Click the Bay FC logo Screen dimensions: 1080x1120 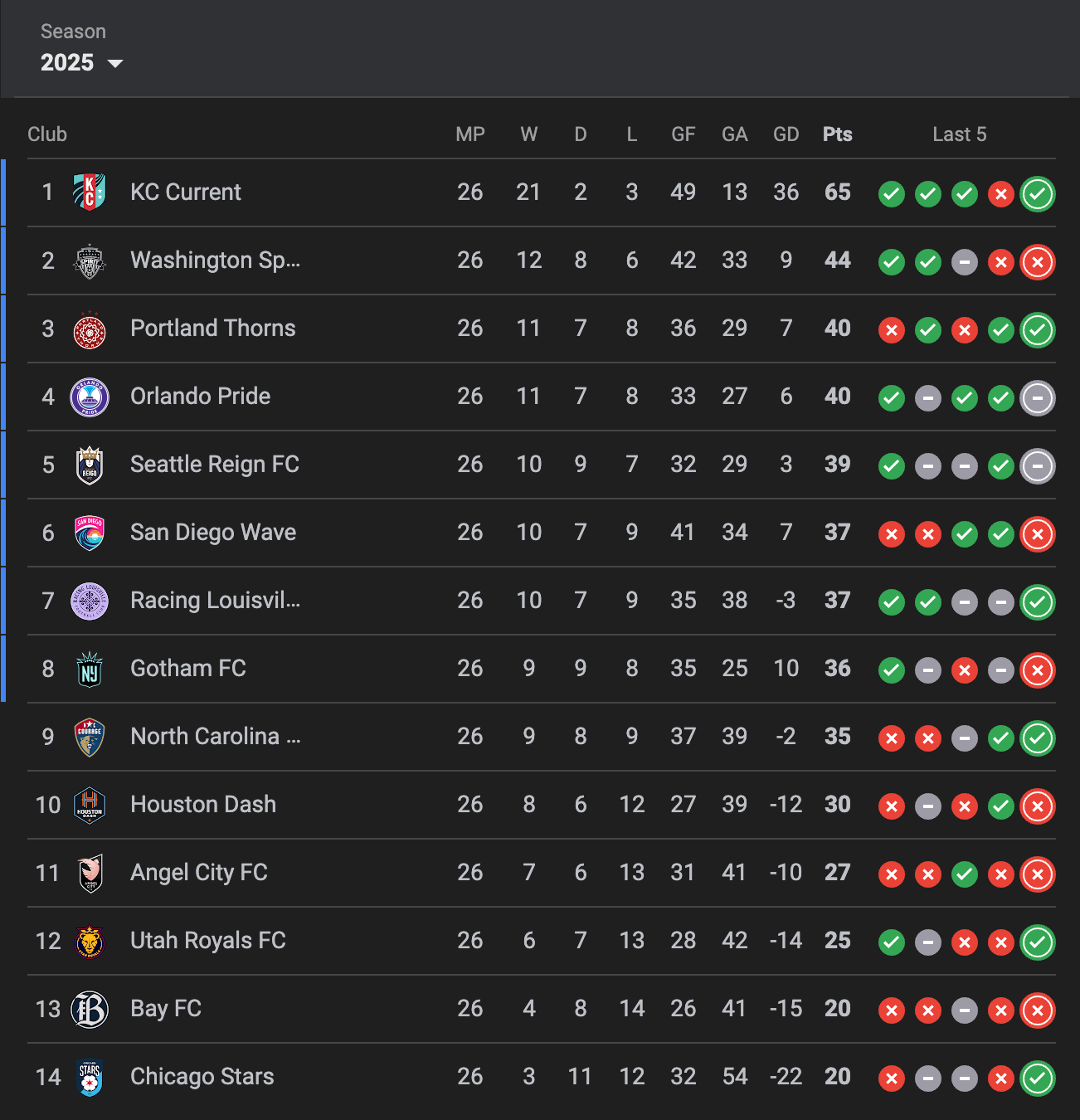[90, 1009]
